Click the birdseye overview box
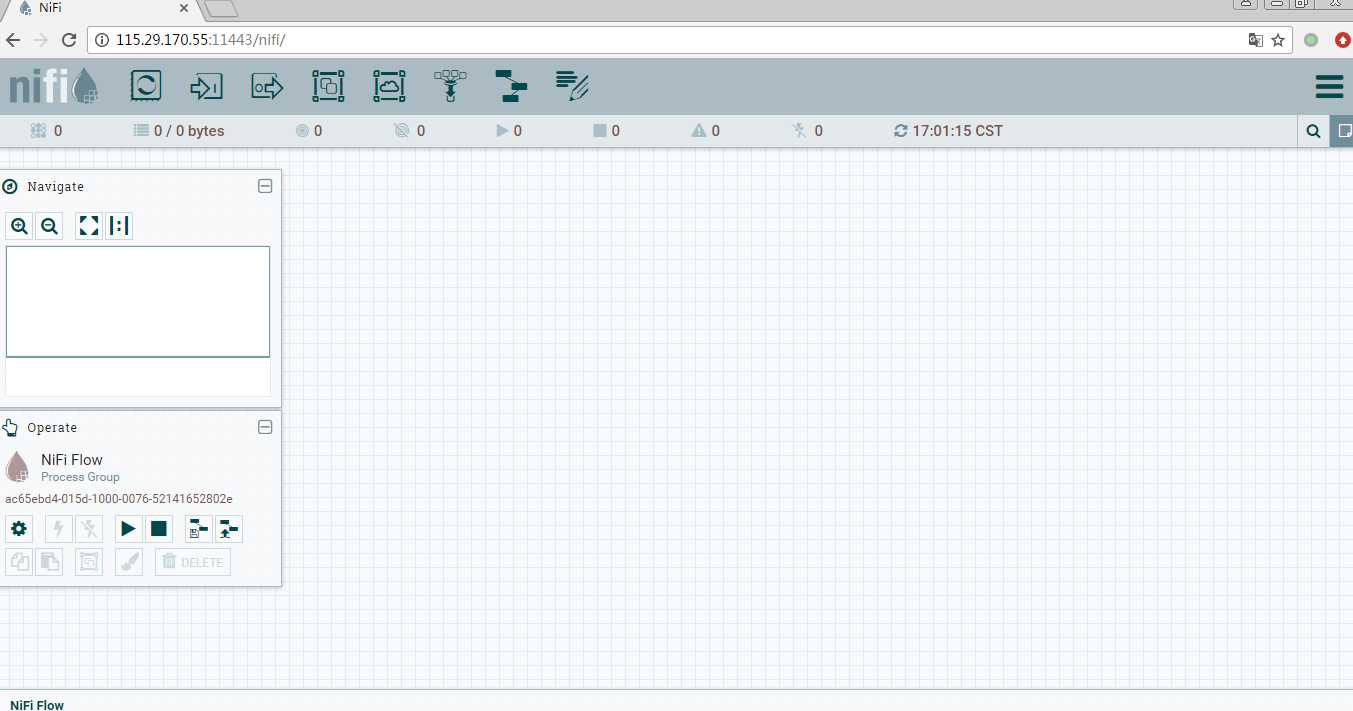 (x=138, y=301)
